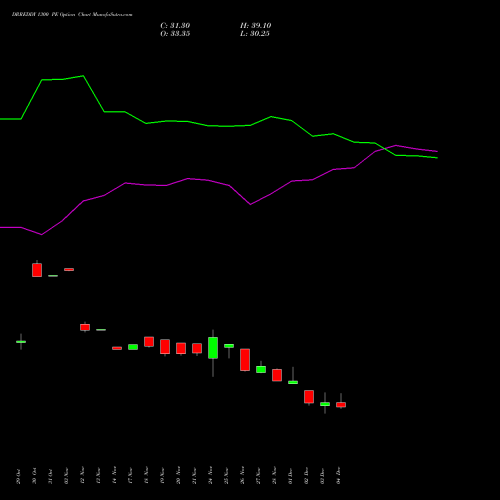This screenshot has width=500, height=500.
Task: Click the open value 'O: 33.35'
Action: click(x=175, y=34)
